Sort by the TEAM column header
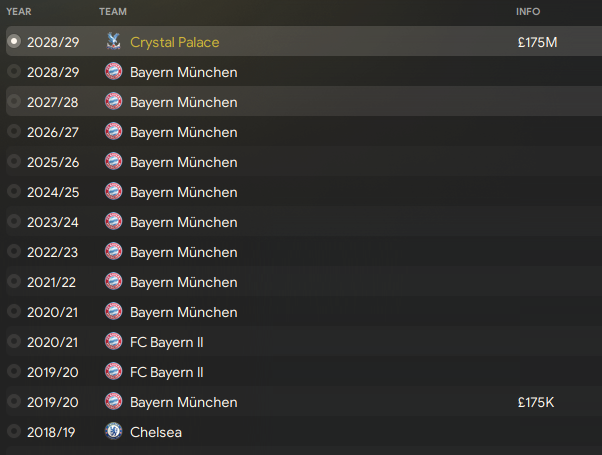Screen dimensions: 602x455 (x=113, y=12)
